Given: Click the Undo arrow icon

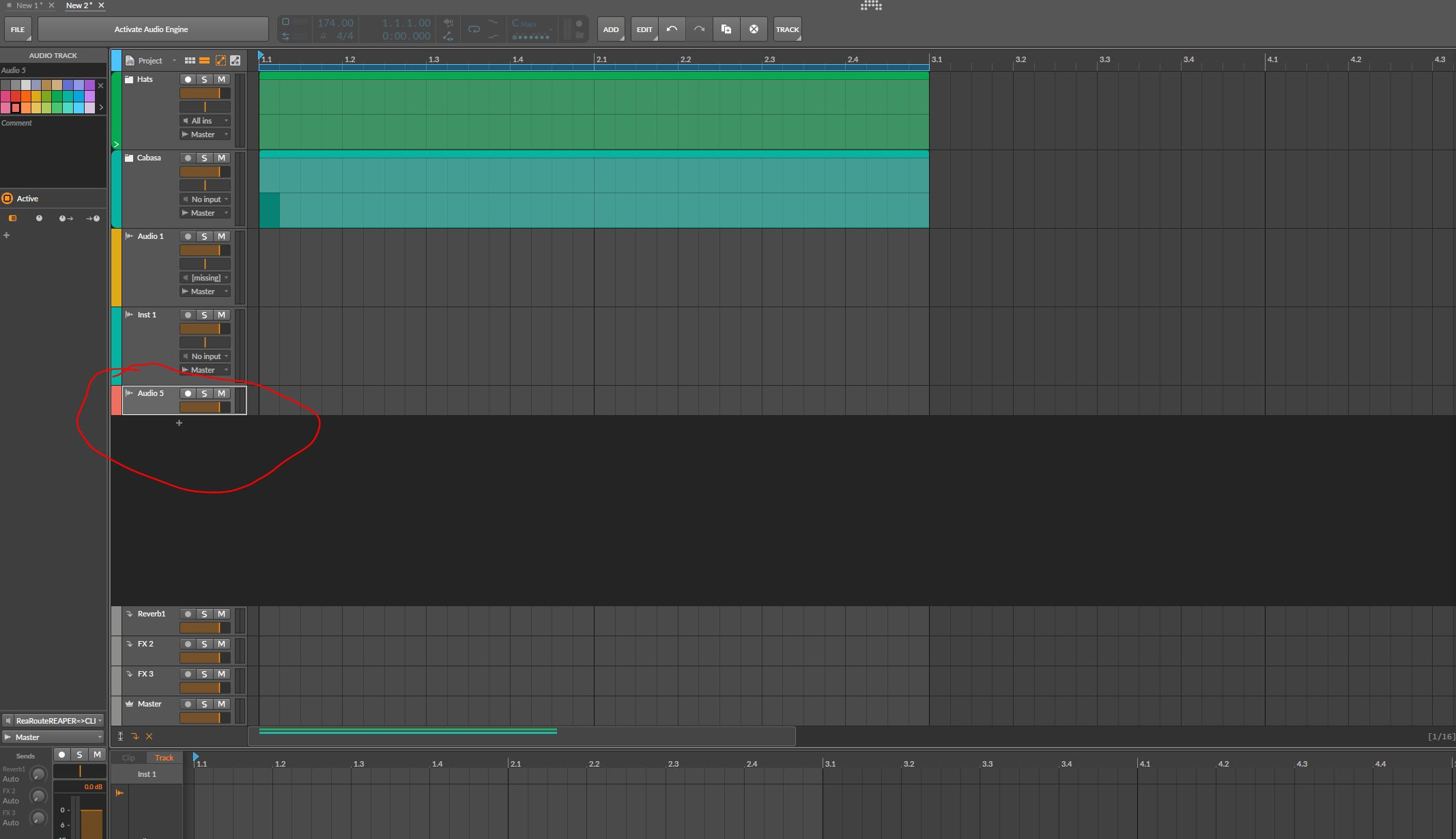Looking at the screenshot, I should point(672,29).
